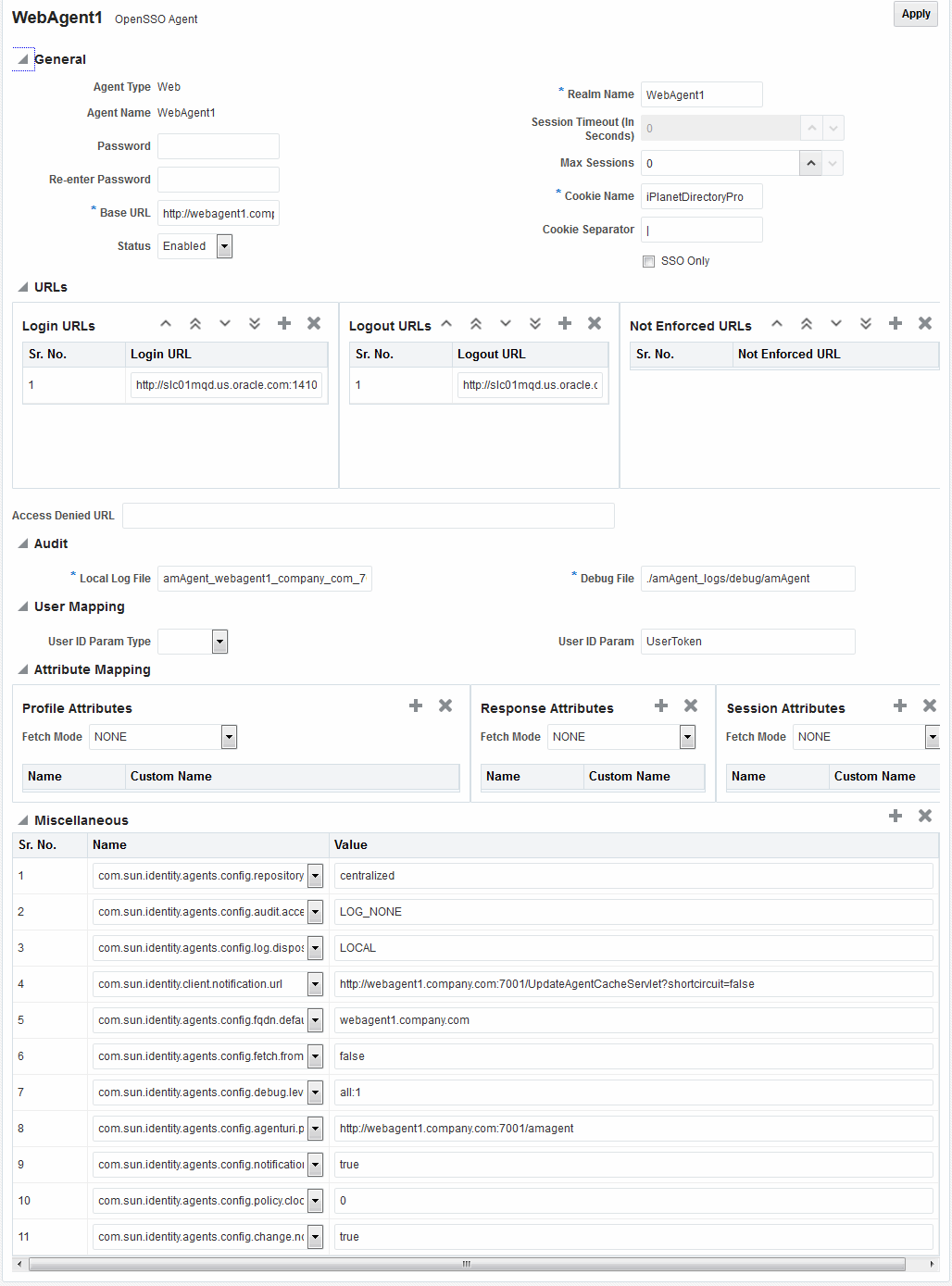Click the Realm Name field
952x1286 pixels.
pyautogui.click(x=702, y=94)
